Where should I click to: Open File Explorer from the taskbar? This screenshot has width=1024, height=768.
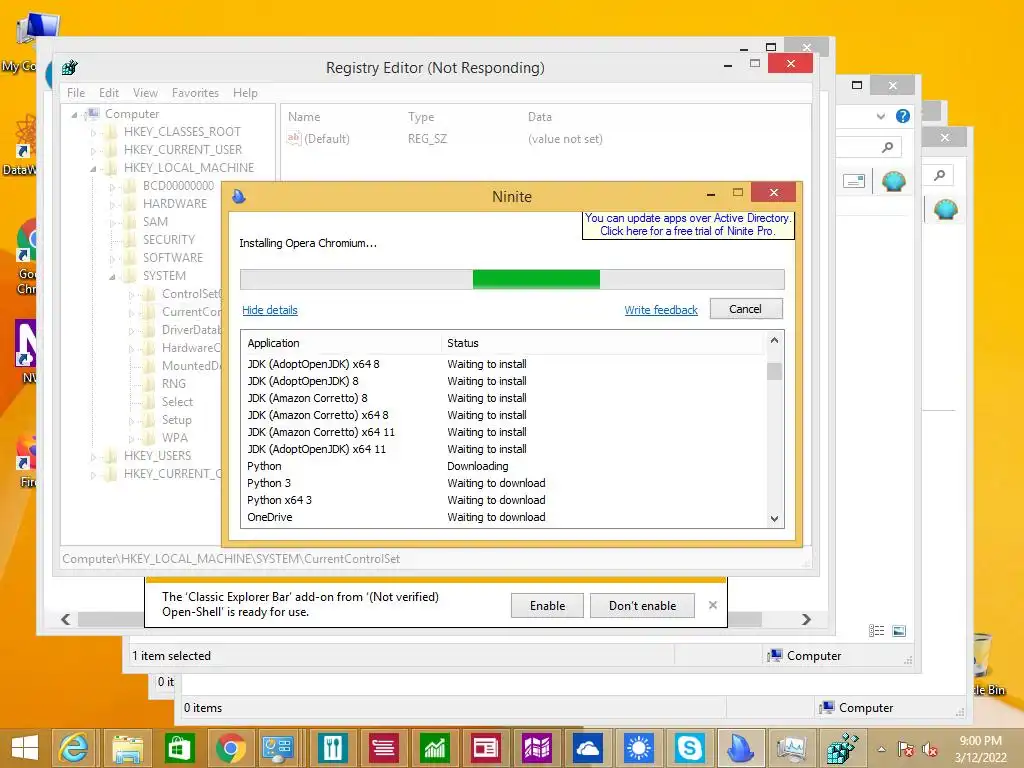click(127, 748)
